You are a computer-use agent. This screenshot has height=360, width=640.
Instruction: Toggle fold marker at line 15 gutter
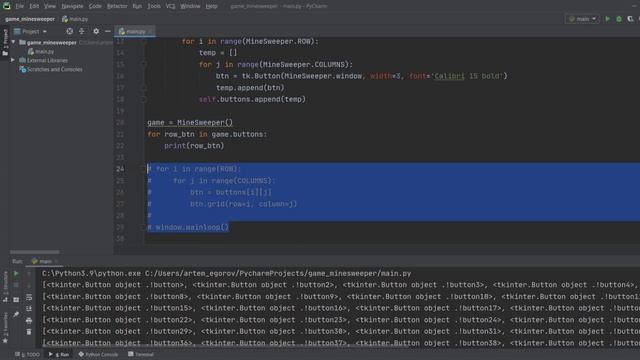(144, 64)
